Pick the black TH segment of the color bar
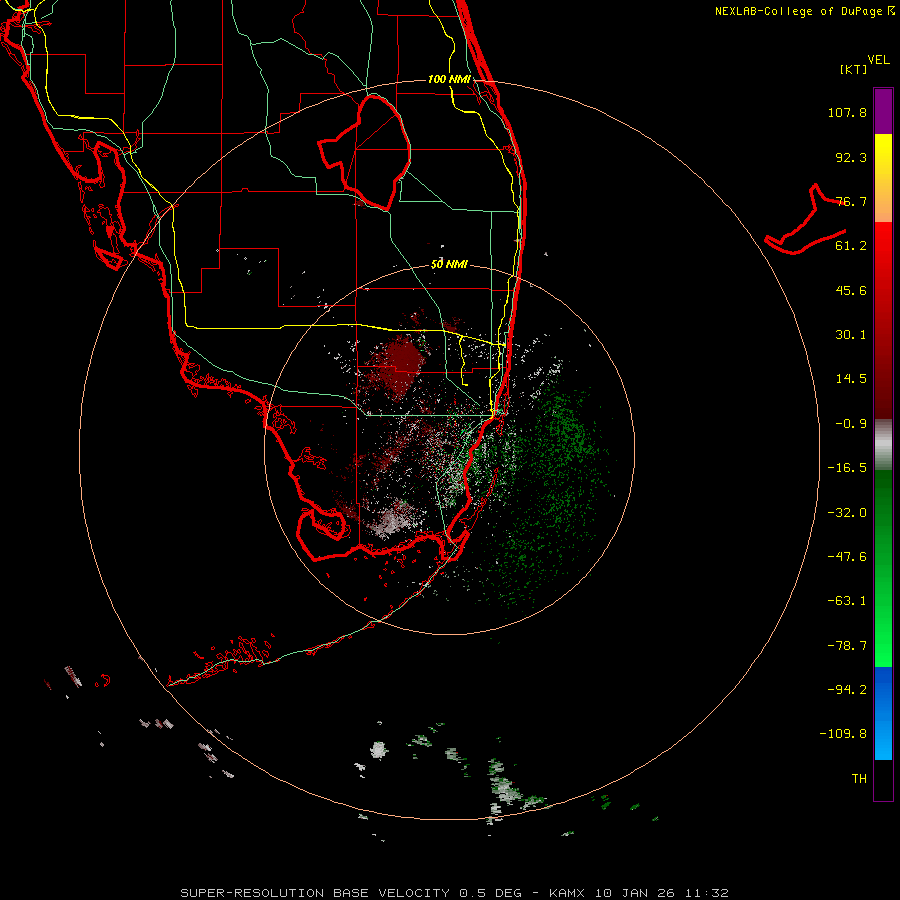 [883, 779]
